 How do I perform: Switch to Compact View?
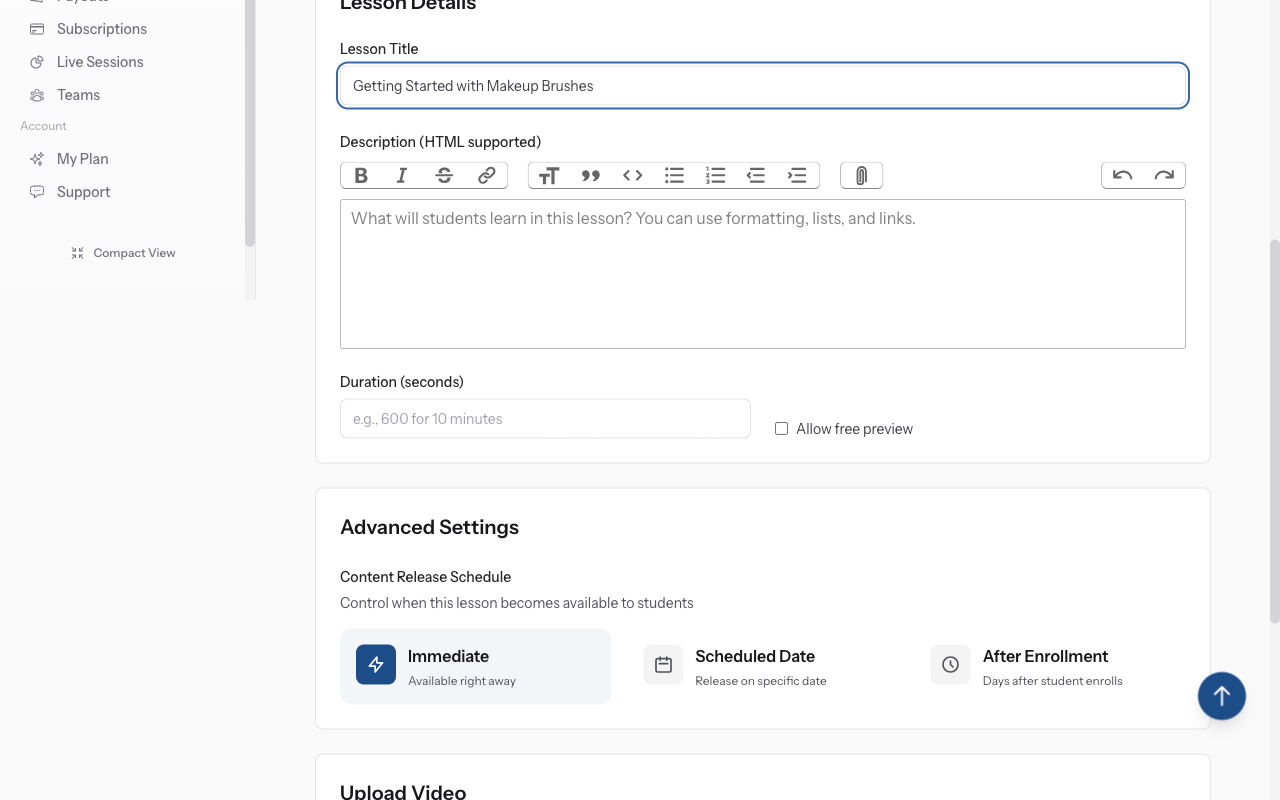123,252
